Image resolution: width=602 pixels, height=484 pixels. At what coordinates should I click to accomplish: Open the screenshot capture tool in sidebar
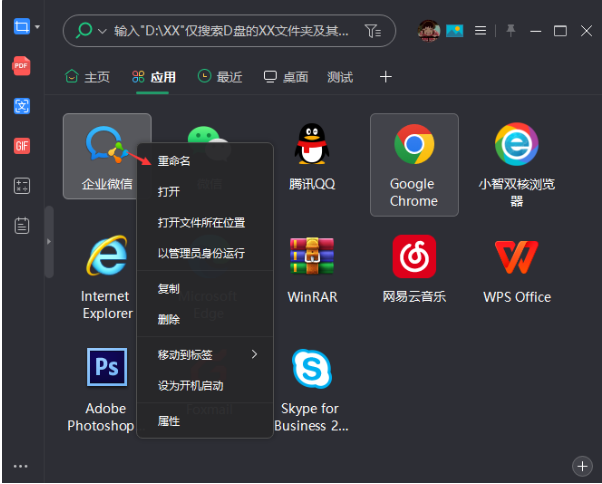click(x=22, y=26)
